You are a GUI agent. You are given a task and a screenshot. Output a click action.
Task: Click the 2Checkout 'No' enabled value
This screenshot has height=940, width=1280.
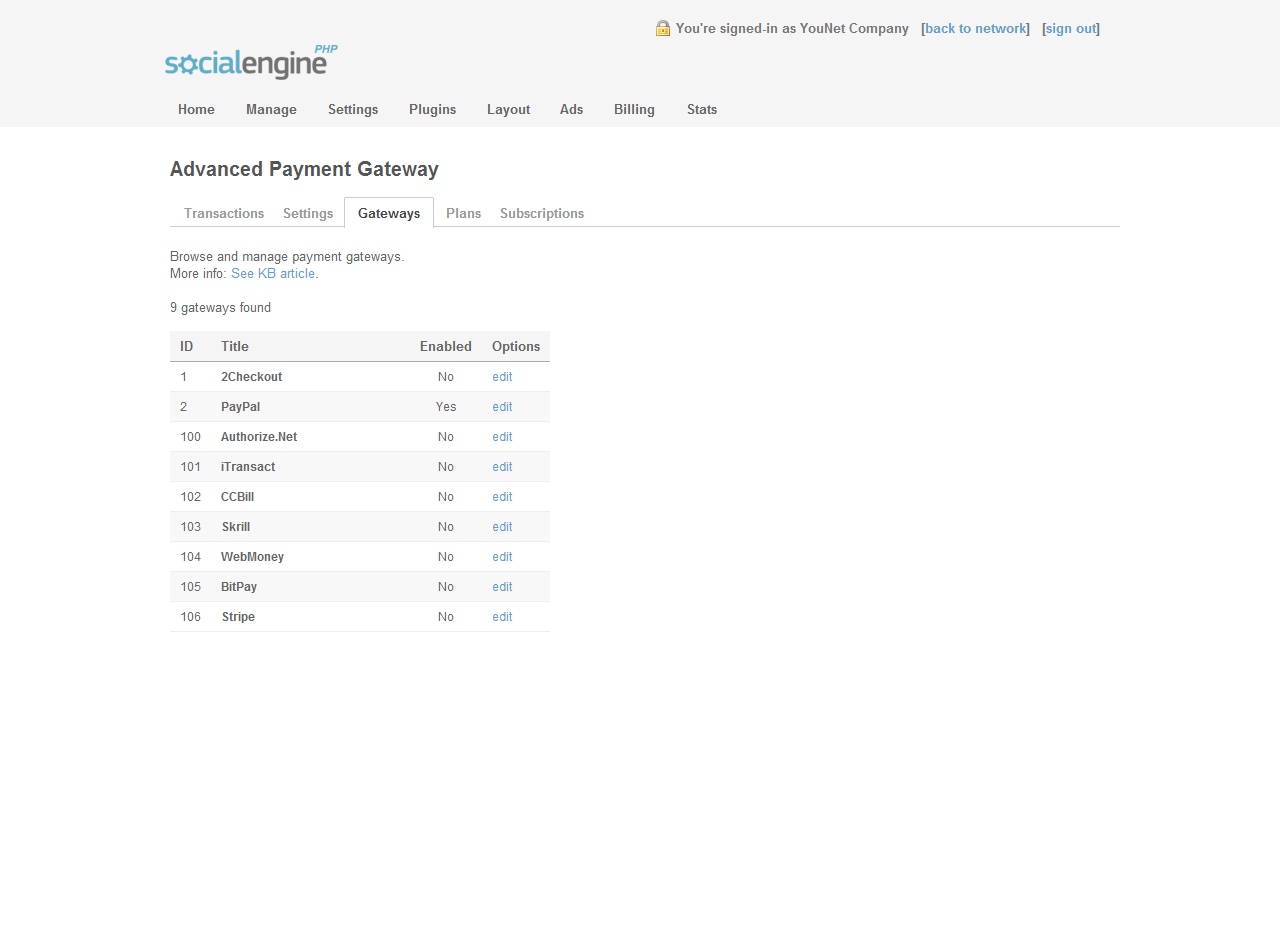[446, 377]
